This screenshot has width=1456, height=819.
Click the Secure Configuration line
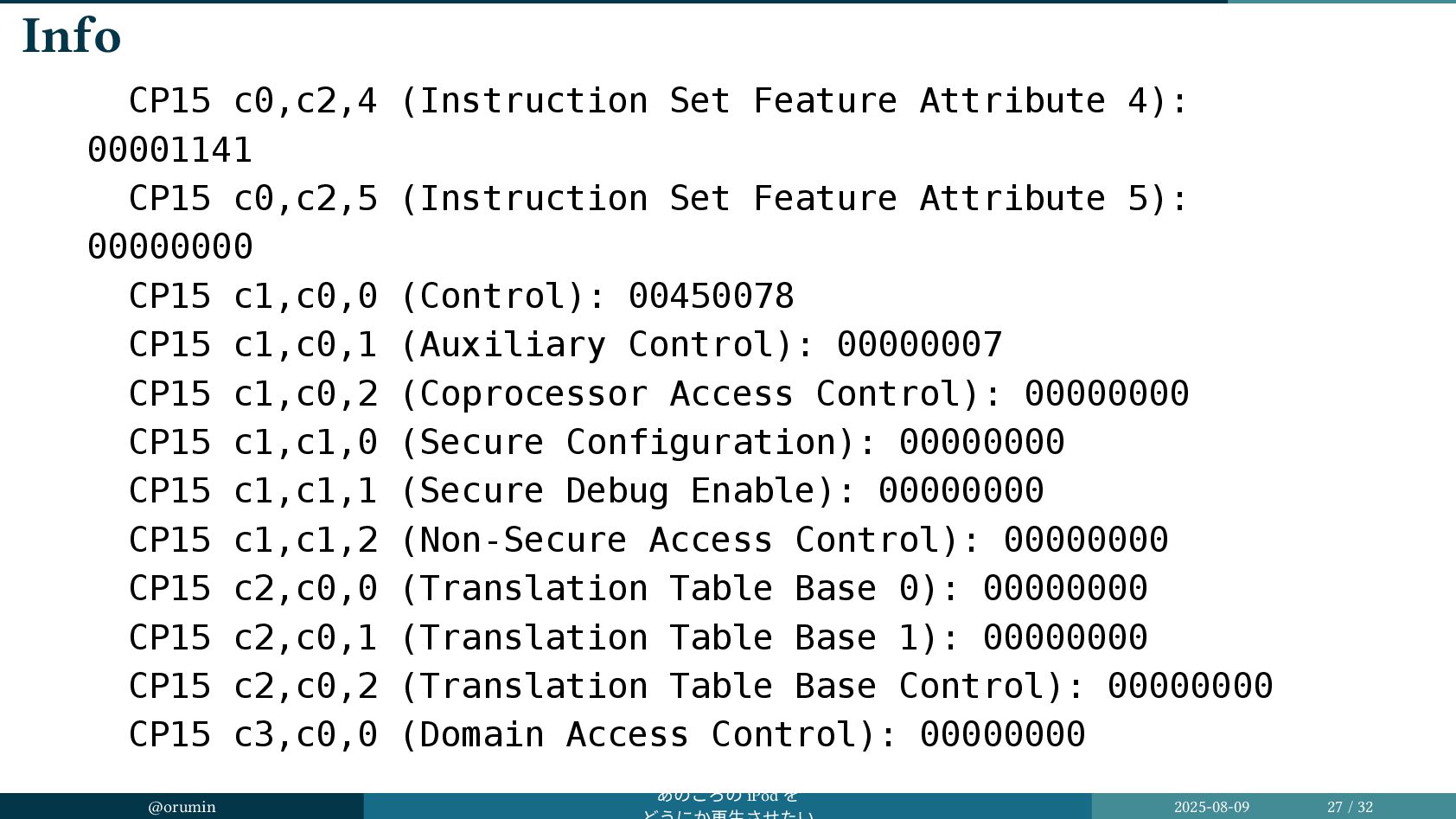pyautogui.click(x=597, y=443)
